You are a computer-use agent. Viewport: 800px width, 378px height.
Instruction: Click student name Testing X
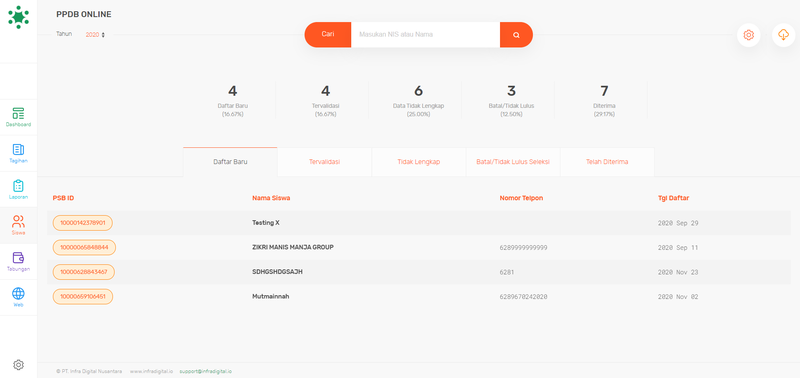(266, 223)
